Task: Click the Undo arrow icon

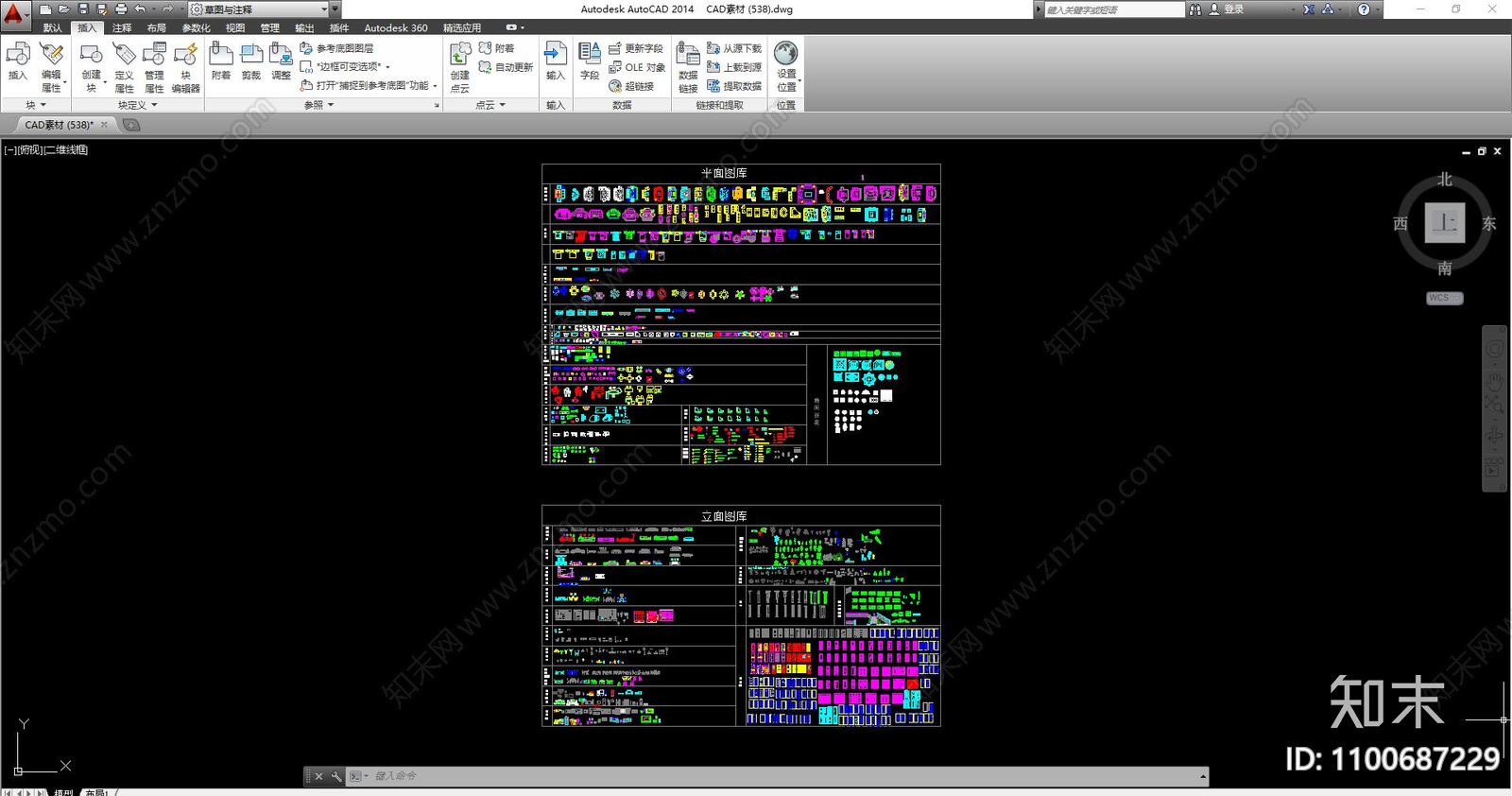Action: click(x=140, y=9)
